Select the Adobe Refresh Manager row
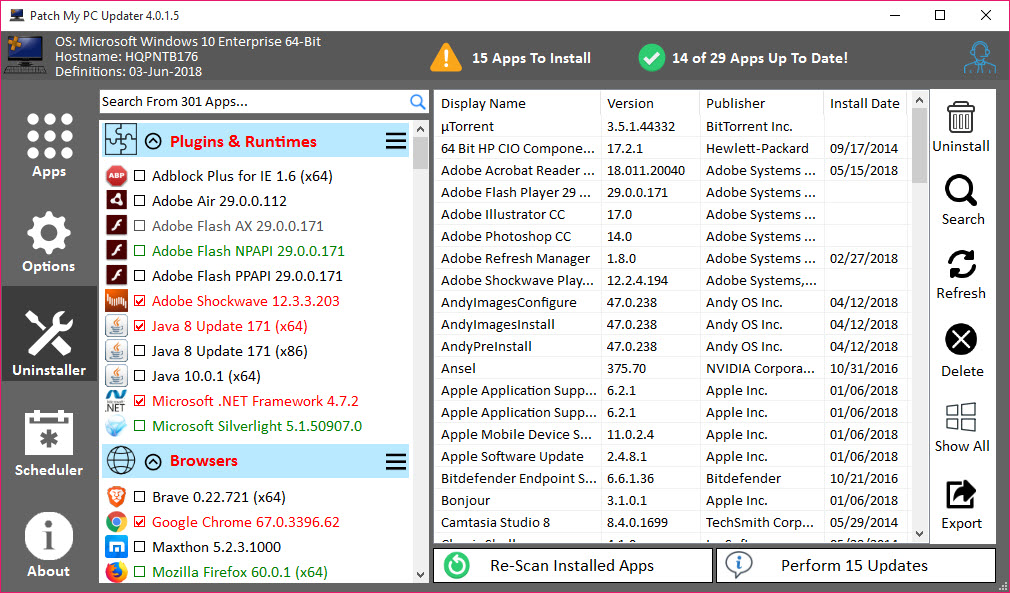Image resolution: width=1010 pixels, height=593 pixels. [x=672, y=258]
